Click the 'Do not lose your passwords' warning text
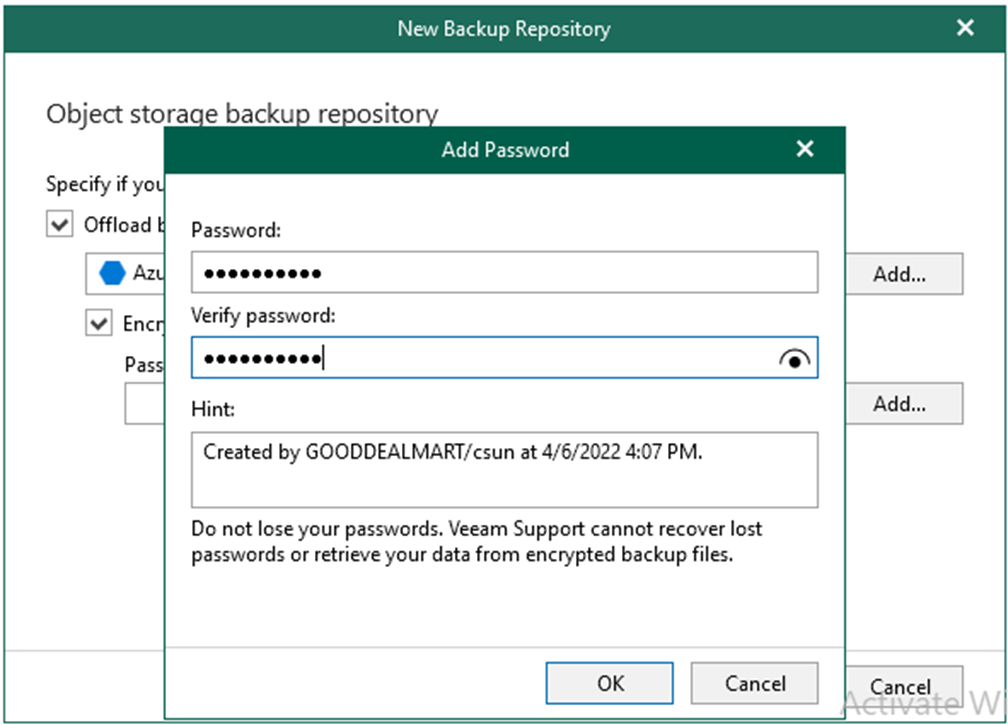The width and height of the screenshot is (1008, 725). (x=476, y=541)
